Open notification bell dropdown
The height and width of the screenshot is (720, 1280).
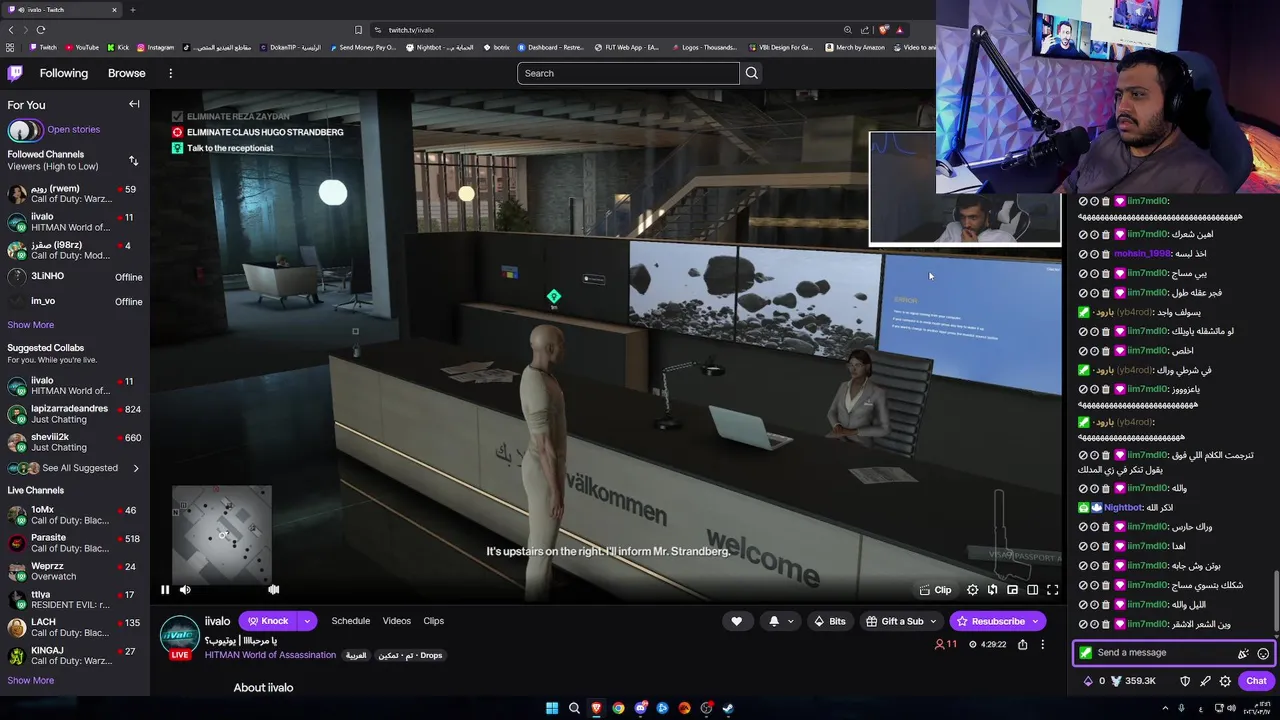[x=780, y=621]
